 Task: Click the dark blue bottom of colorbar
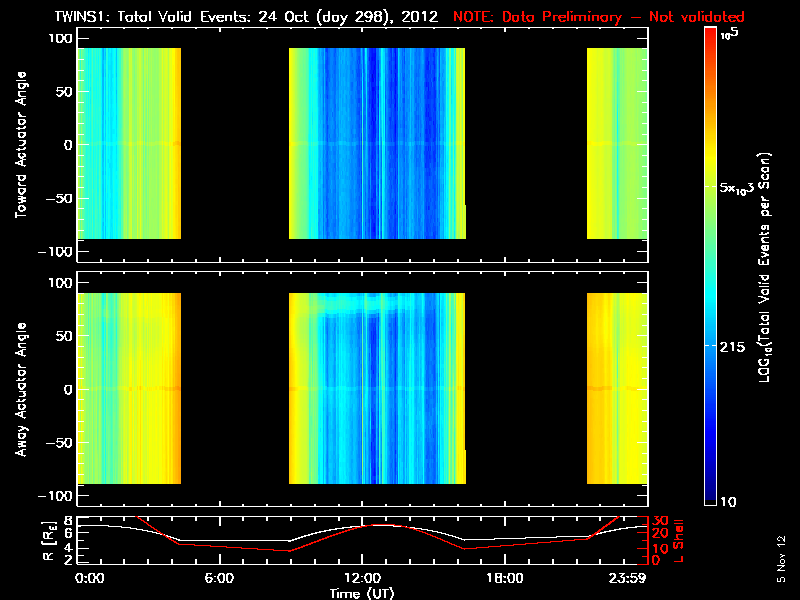coord(710,497)
